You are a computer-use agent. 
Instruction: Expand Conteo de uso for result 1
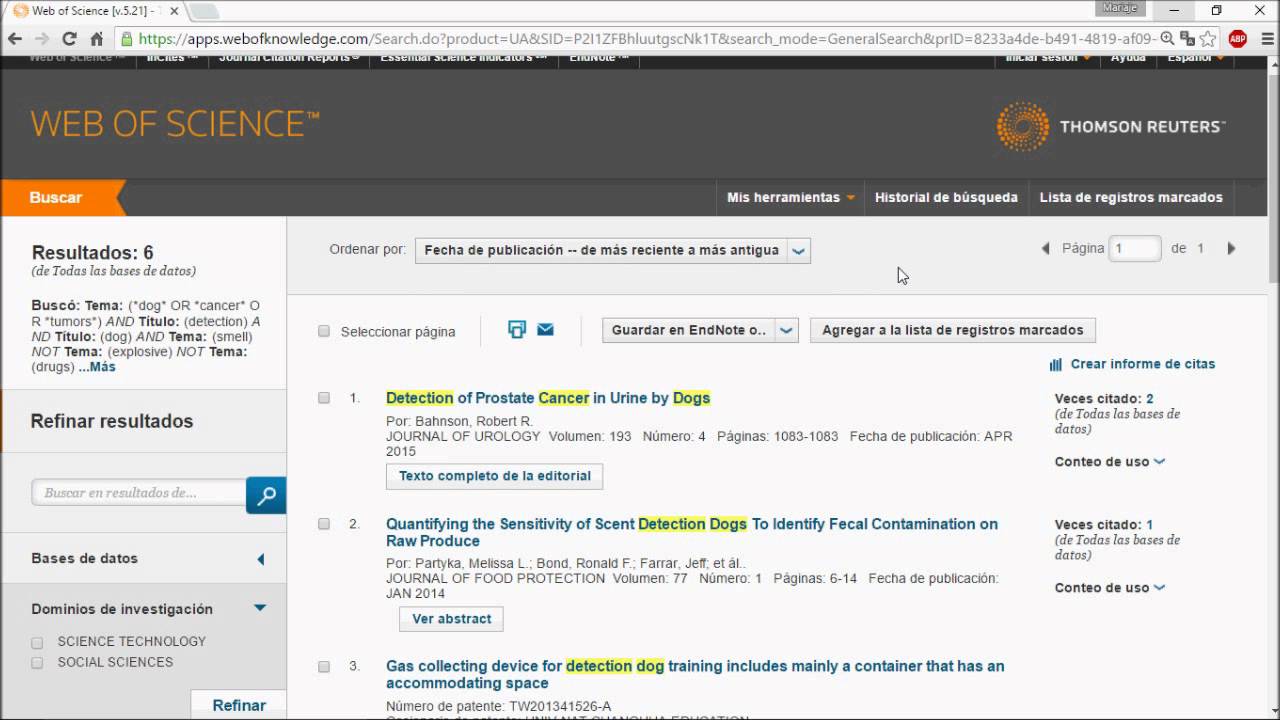1110,462
